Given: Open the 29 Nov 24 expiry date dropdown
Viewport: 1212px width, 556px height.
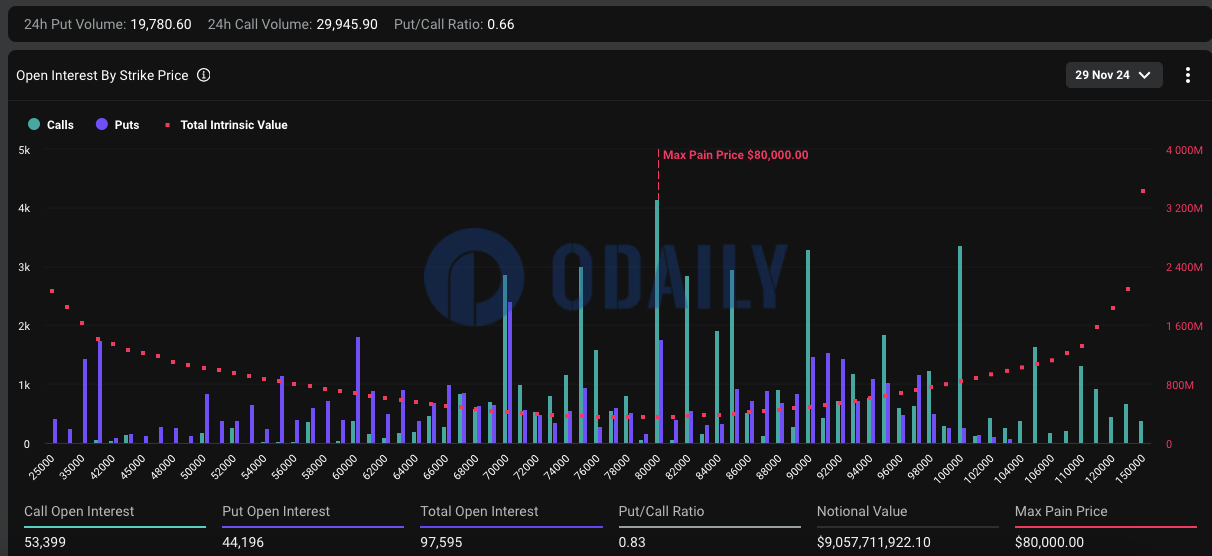Looking at the screenshot, I should click(1114, 75).
